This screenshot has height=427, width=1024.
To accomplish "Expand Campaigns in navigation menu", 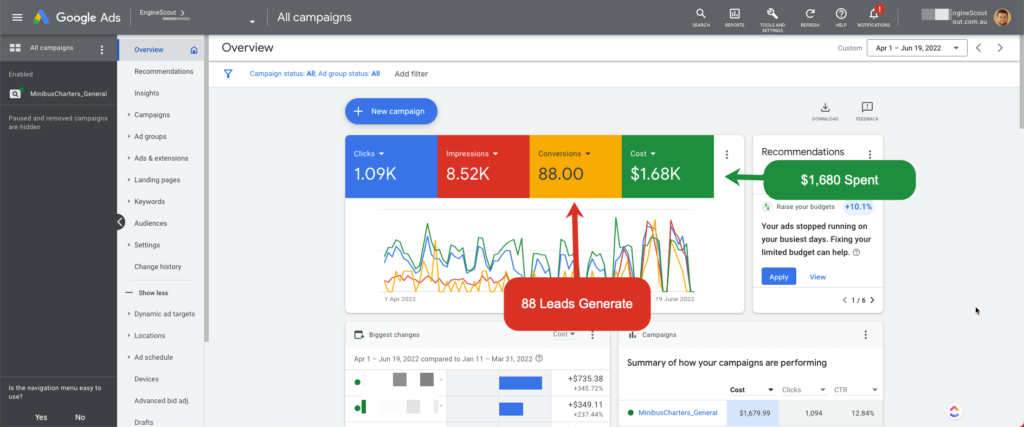I will [151, 114].
